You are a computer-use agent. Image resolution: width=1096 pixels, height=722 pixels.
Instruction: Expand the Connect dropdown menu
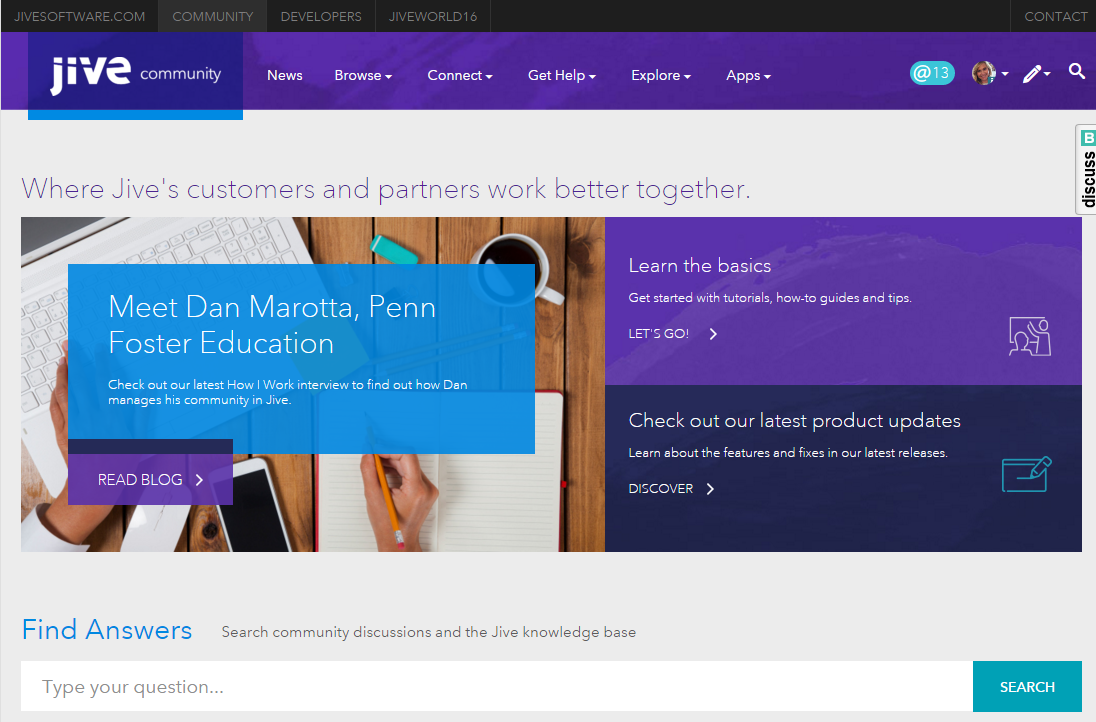pos(459,75)
